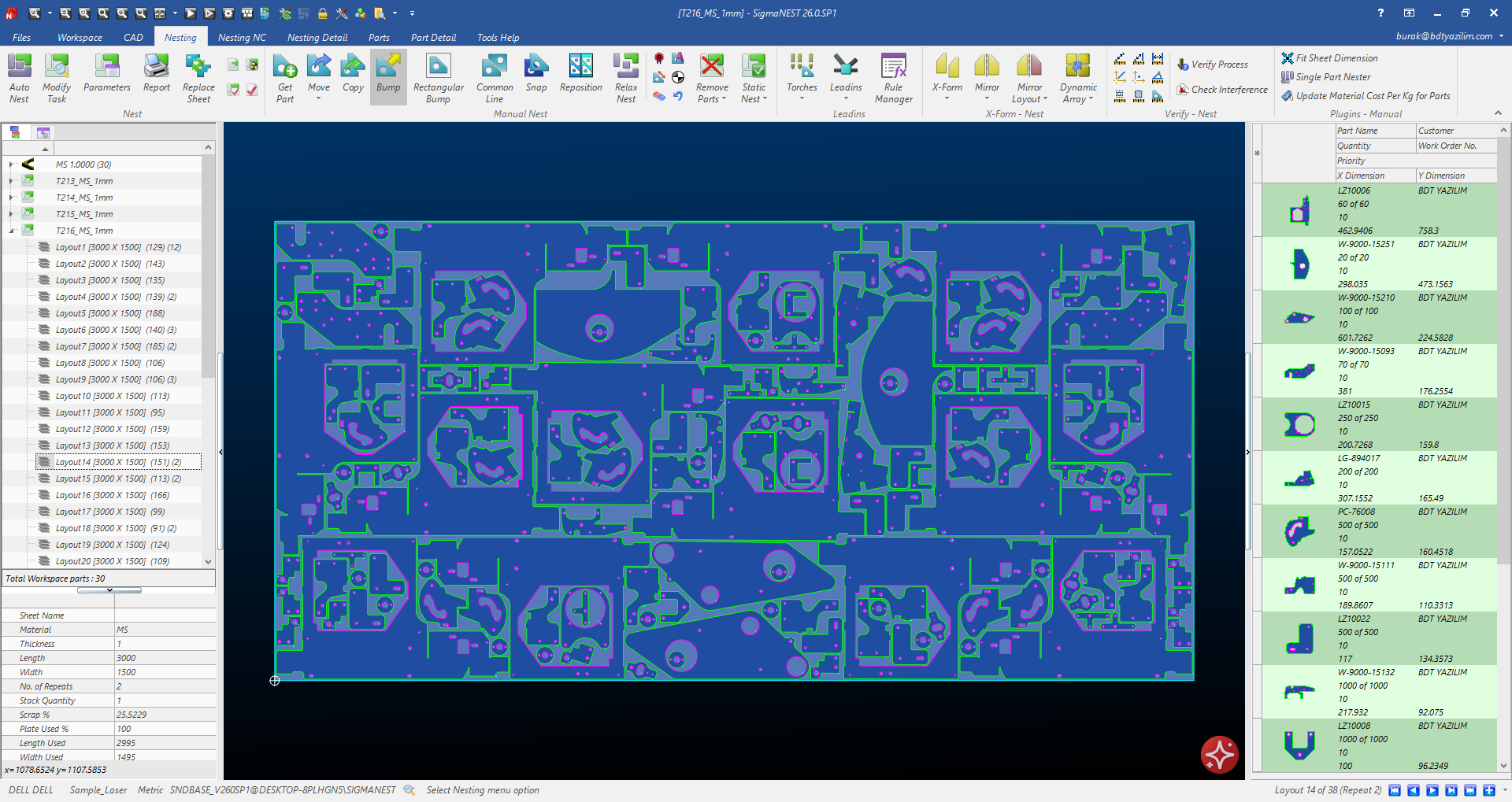
Task: Click the Reposition tool
Action: [581, 72]
